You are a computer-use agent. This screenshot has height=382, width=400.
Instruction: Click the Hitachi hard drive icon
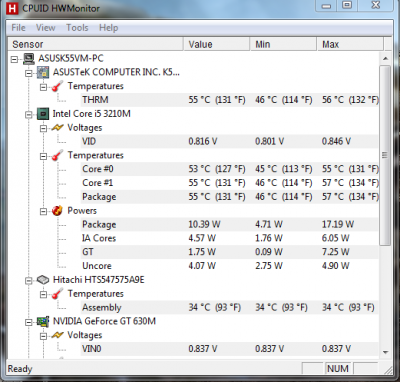coord(43,280)
